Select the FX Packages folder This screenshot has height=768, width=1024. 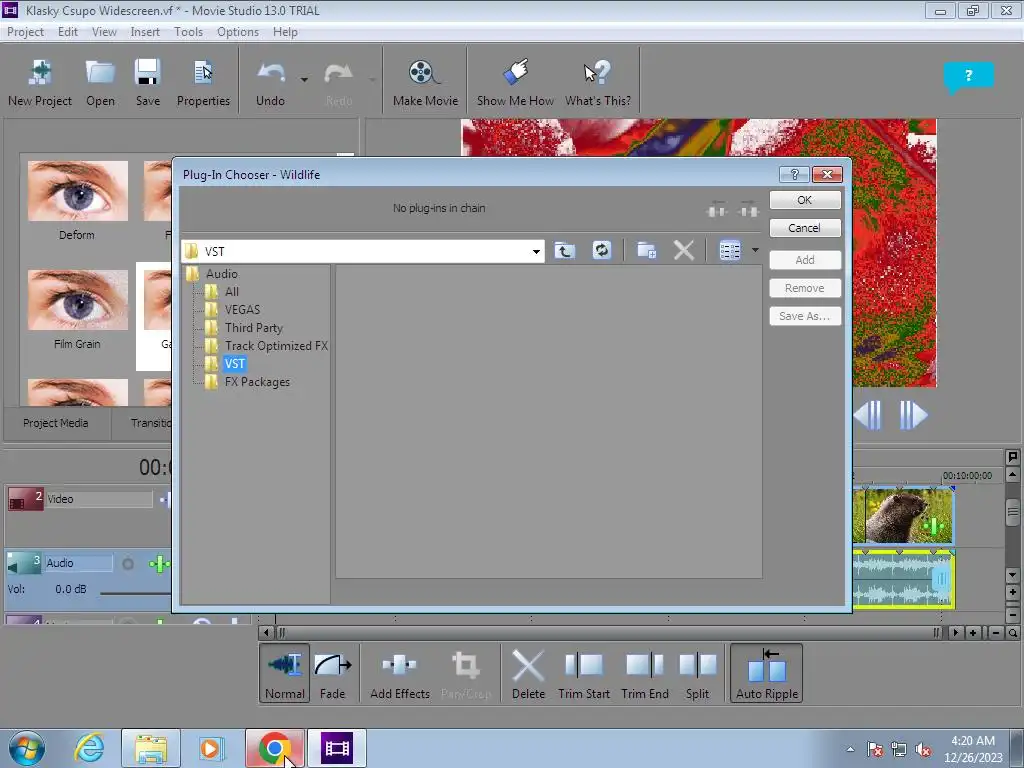(257, 382)
